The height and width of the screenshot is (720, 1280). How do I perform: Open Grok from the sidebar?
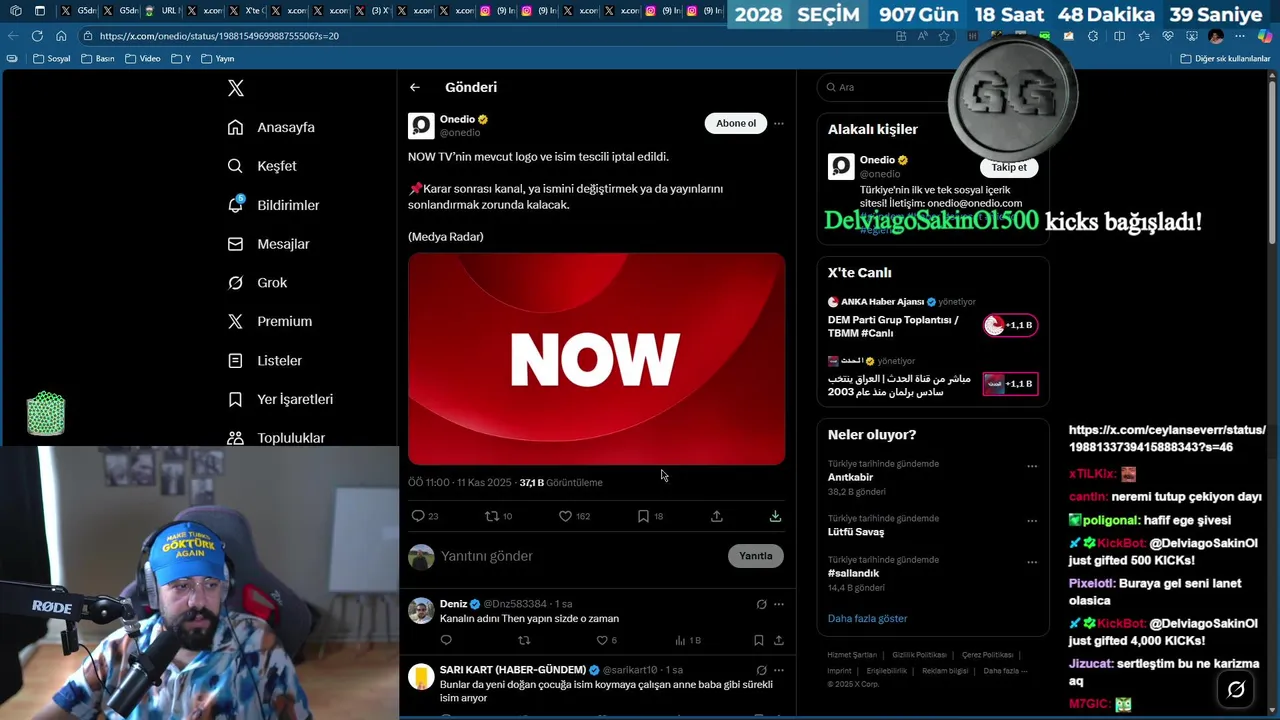coord(257,283)
